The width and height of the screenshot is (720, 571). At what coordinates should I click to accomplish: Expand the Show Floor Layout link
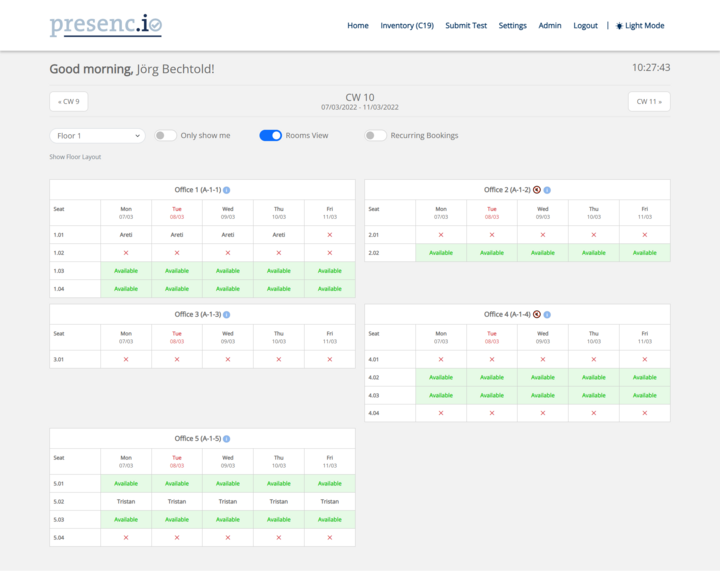(x=75, y=157)
